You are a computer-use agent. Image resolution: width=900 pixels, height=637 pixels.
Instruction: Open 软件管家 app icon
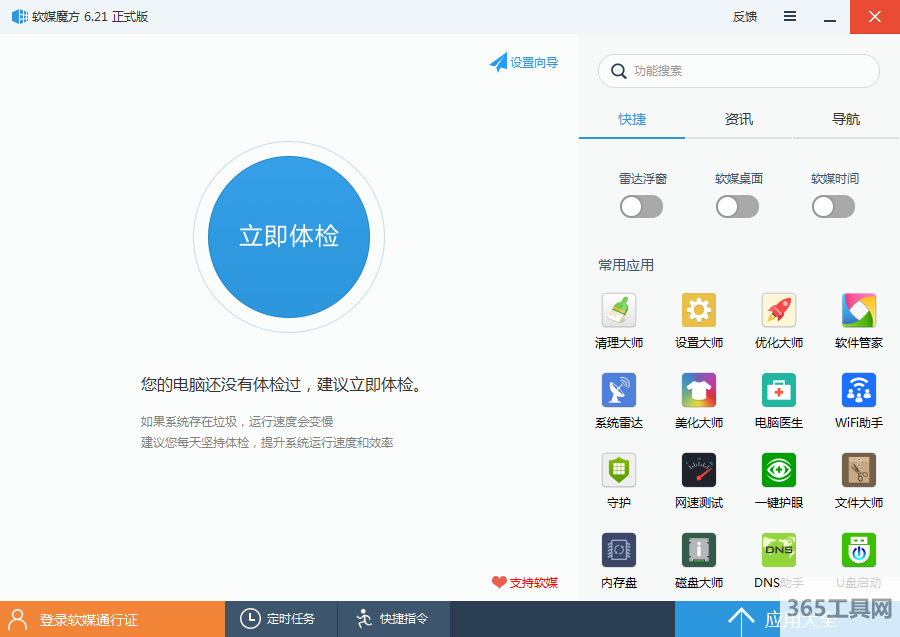[x=858, y=311]
